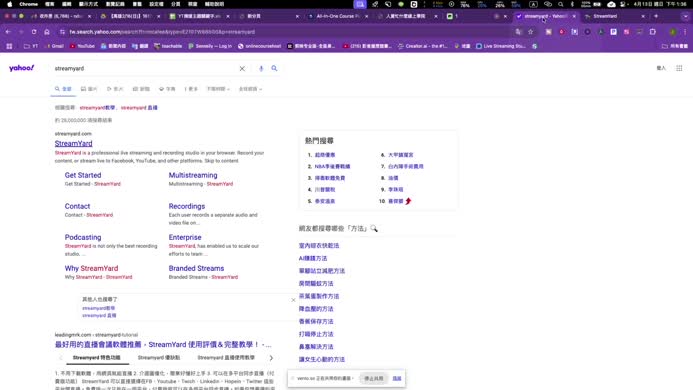
Task: Click the magnifier beside the 方法 heading
Action: pos(374,229)
